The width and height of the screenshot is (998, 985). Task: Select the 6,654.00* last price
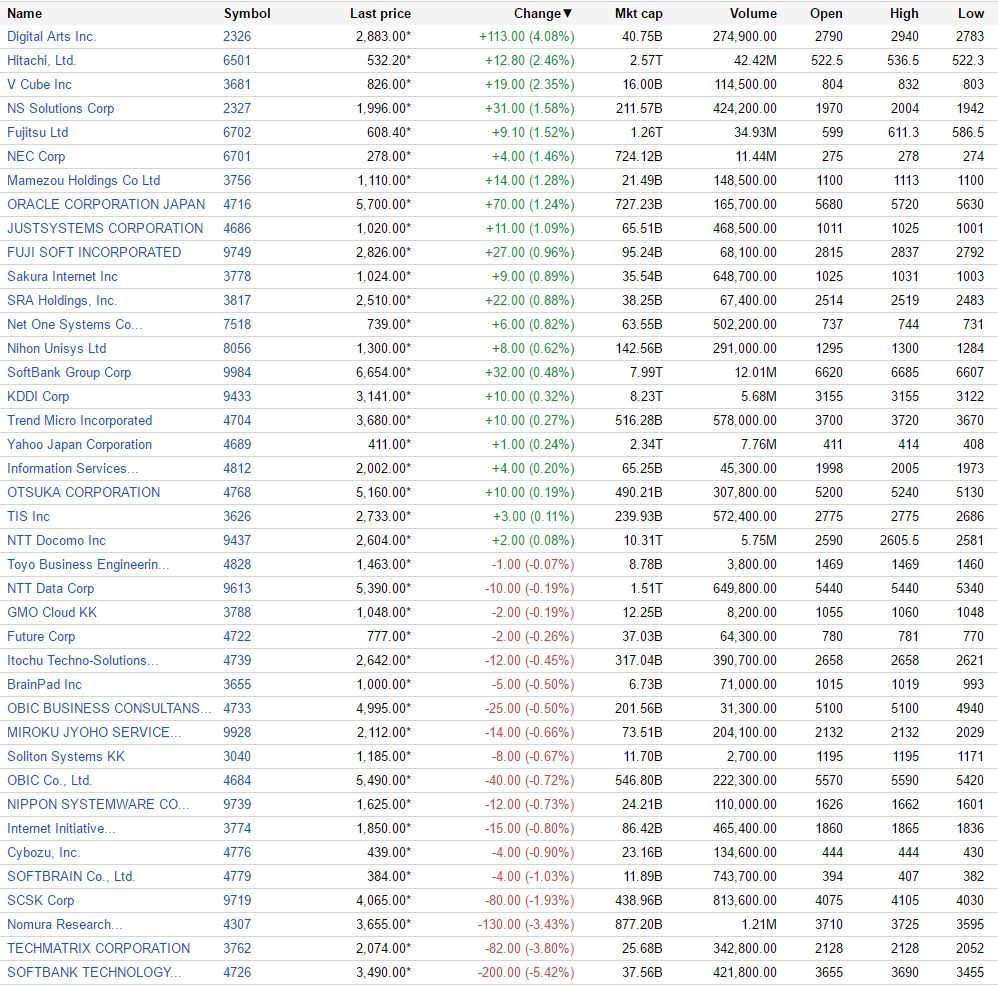click(384, 373)
